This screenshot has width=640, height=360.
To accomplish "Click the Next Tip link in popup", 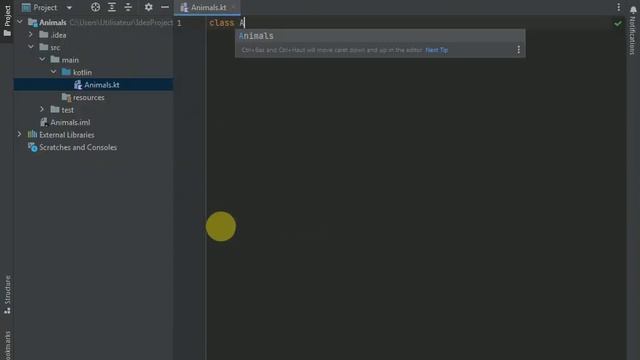I will [437, 50].
